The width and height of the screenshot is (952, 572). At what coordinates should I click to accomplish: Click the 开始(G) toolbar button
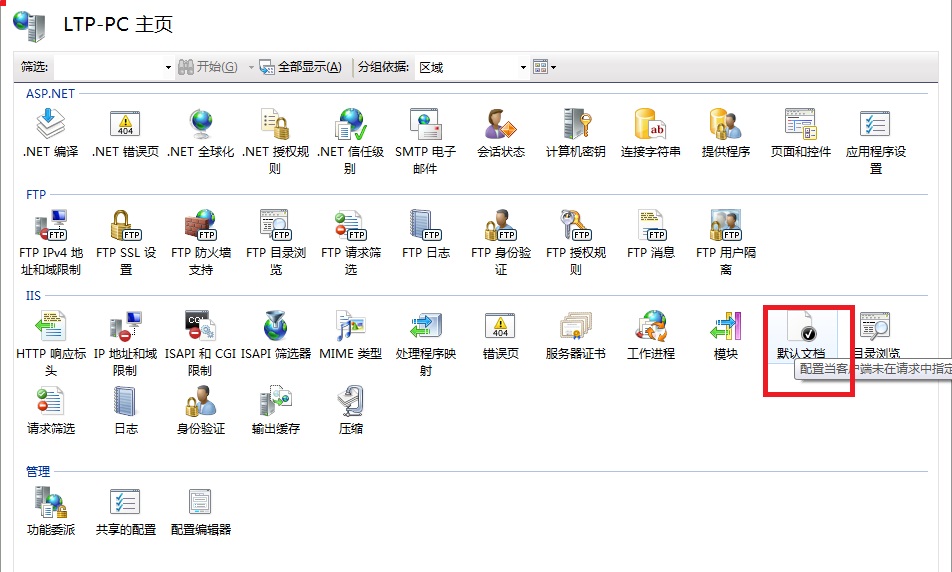pyautogui.click(x=208, y=67)
